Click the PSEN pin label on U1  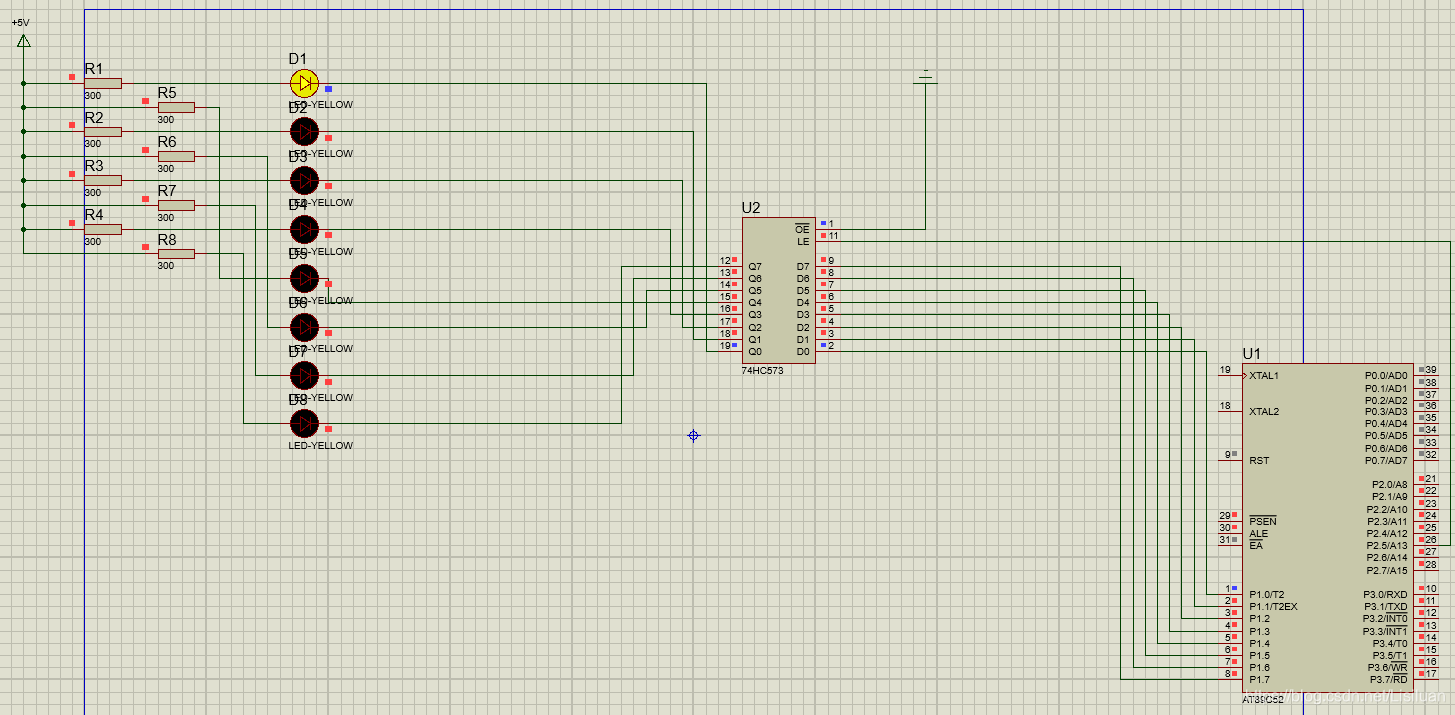click(x=1263, y=521)
